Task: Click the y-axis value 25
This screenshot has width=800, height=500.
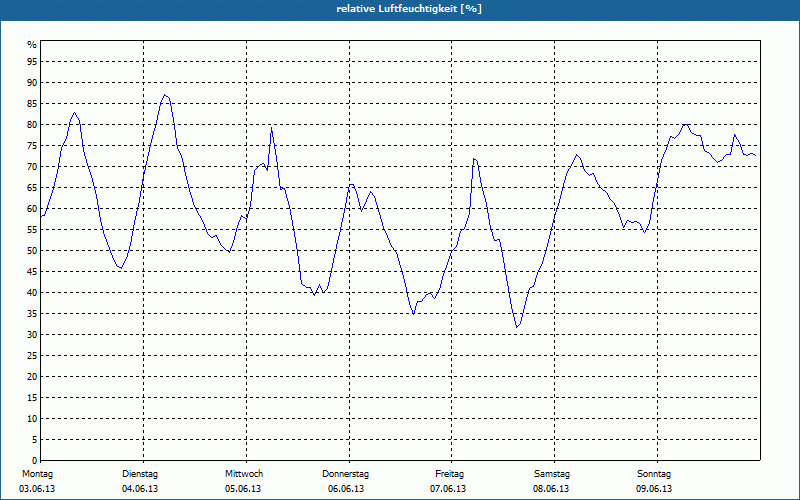Action: point(32,356)
